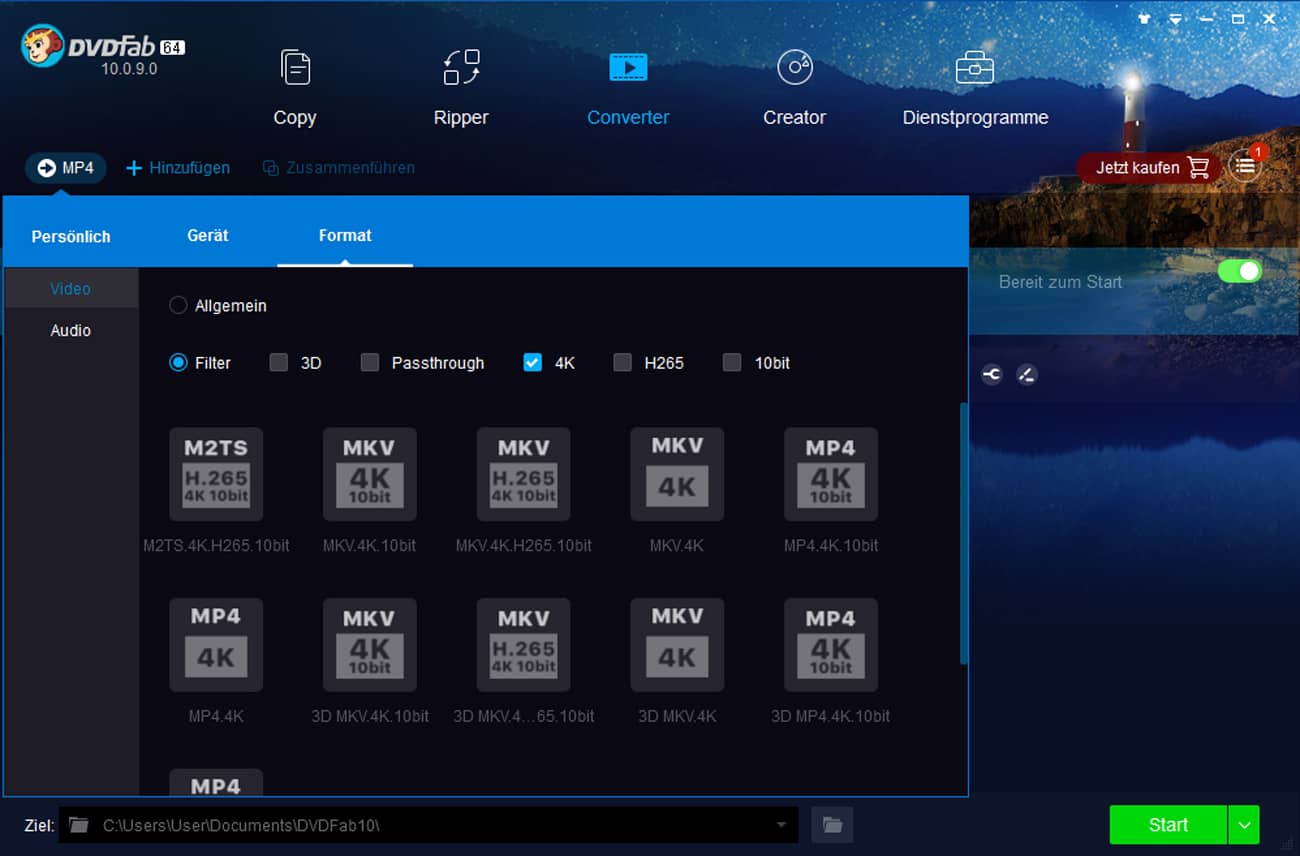Enable the H265 filter checkbox
Viewport: 1300px width, 856px height.
(623, 363)
